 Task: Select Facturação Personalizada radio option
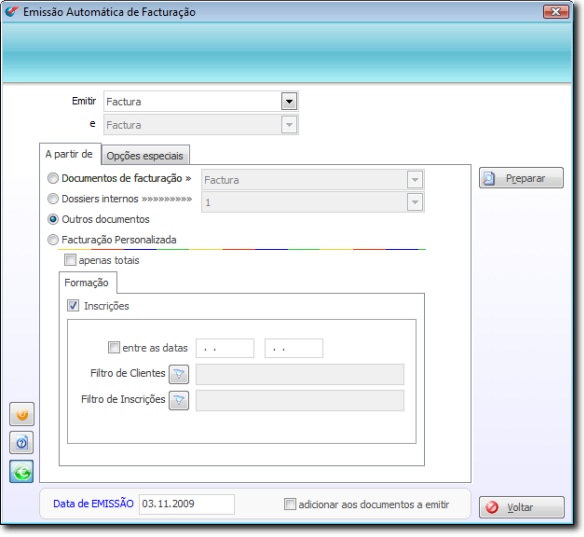pyautogui.click(x=53, y=239)
